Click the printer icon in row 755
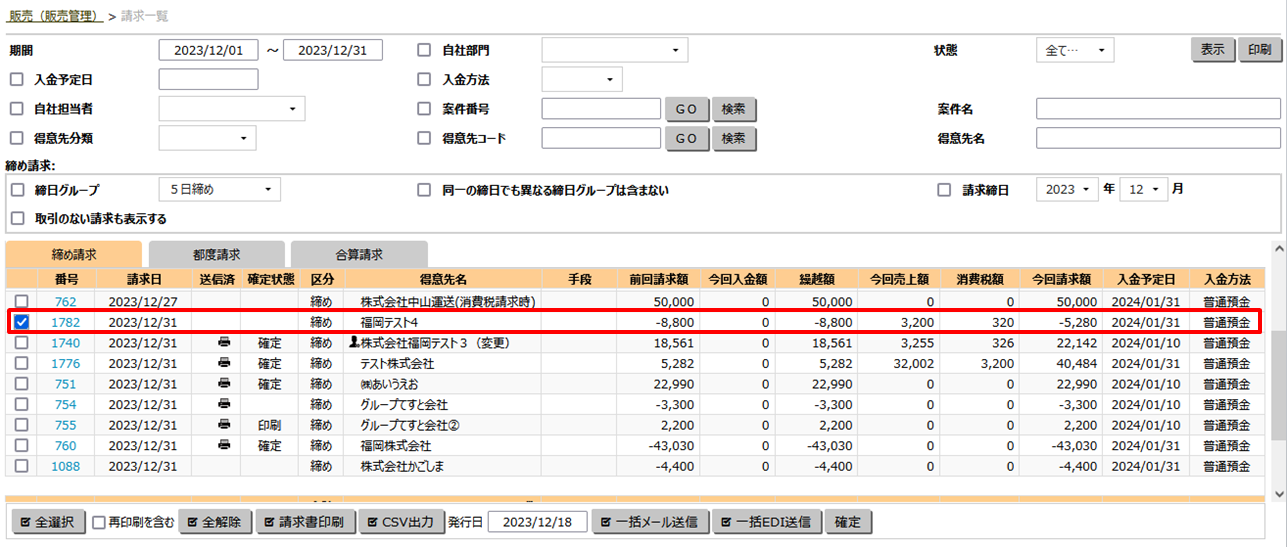The width and height of the screenshot is (1287, 547). (x=223, y=425)
